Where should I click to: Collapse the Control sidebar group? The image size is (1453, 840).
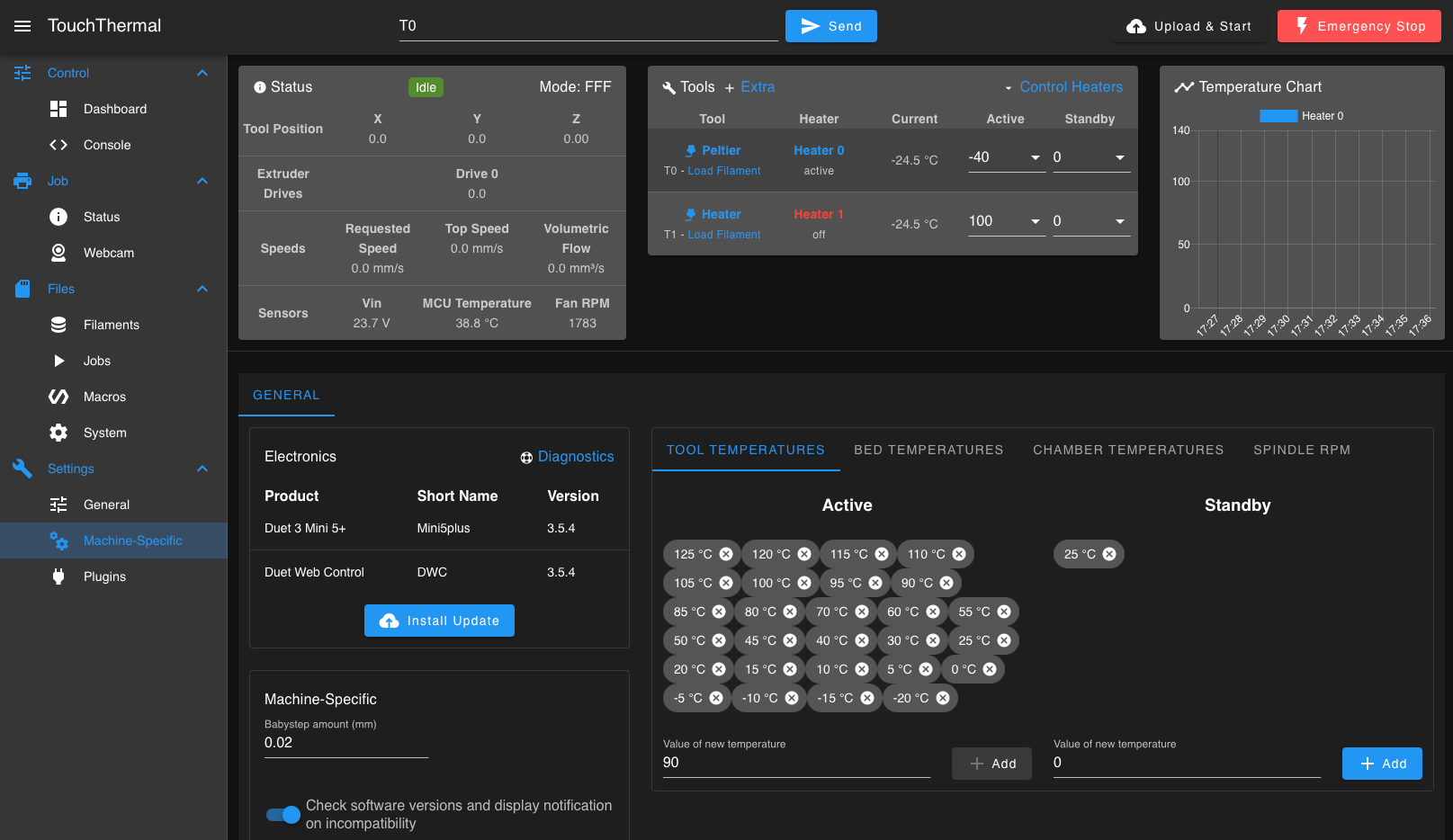tap(202, 73)
